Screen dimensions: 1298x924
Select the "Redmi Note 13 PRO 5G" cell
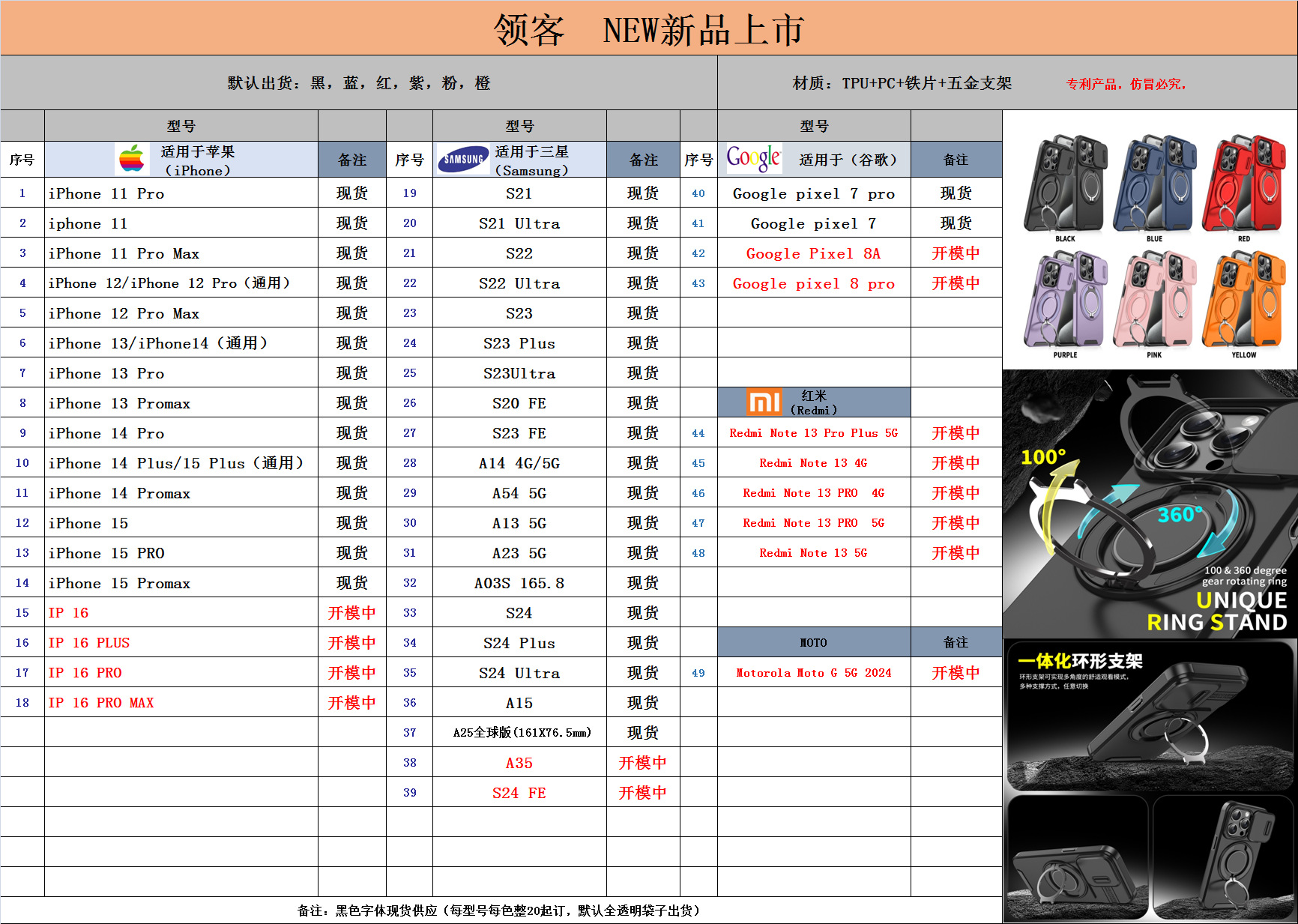click(814, 522)
